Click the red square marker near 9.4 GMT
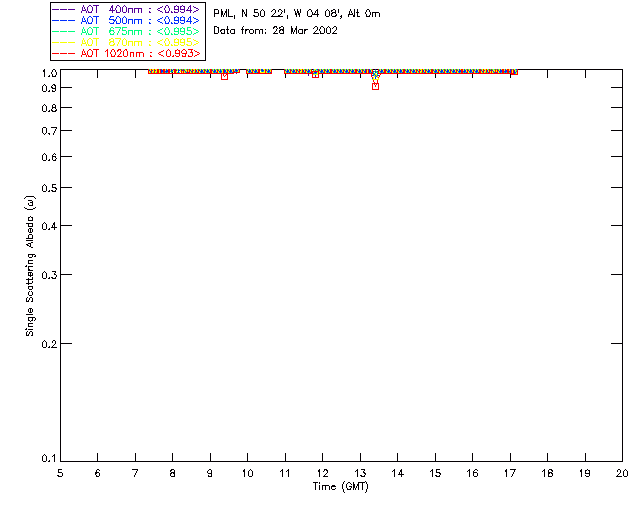This screenshot has width=640, height=512. pos(224,76)
